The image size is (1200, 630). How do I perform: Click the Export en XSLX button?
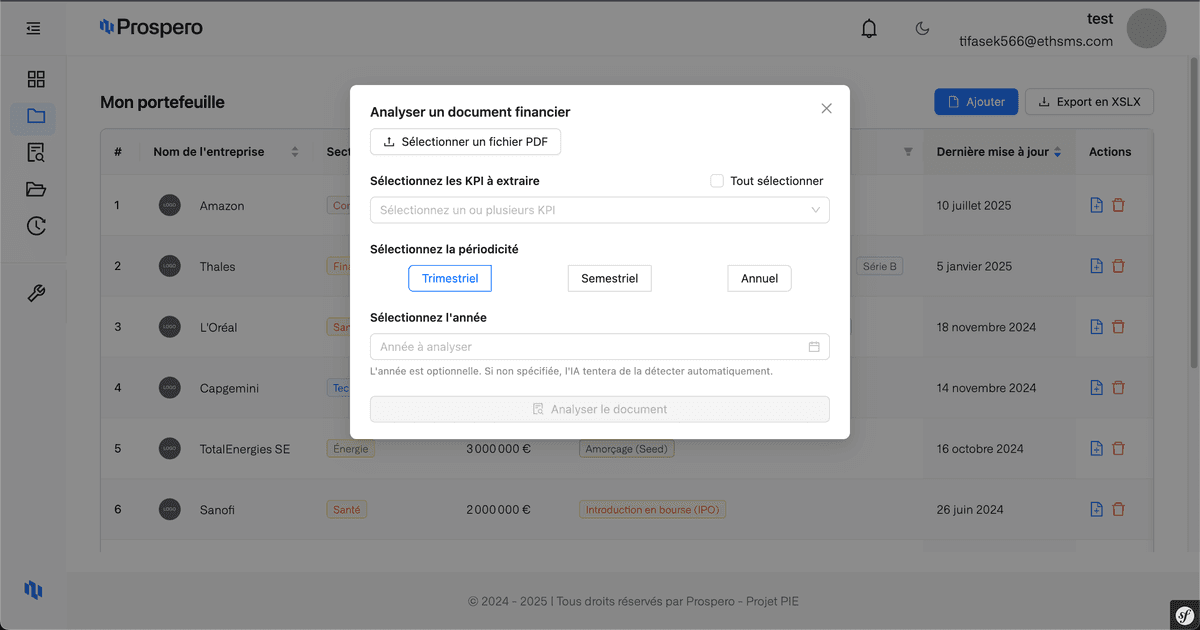1089,101
